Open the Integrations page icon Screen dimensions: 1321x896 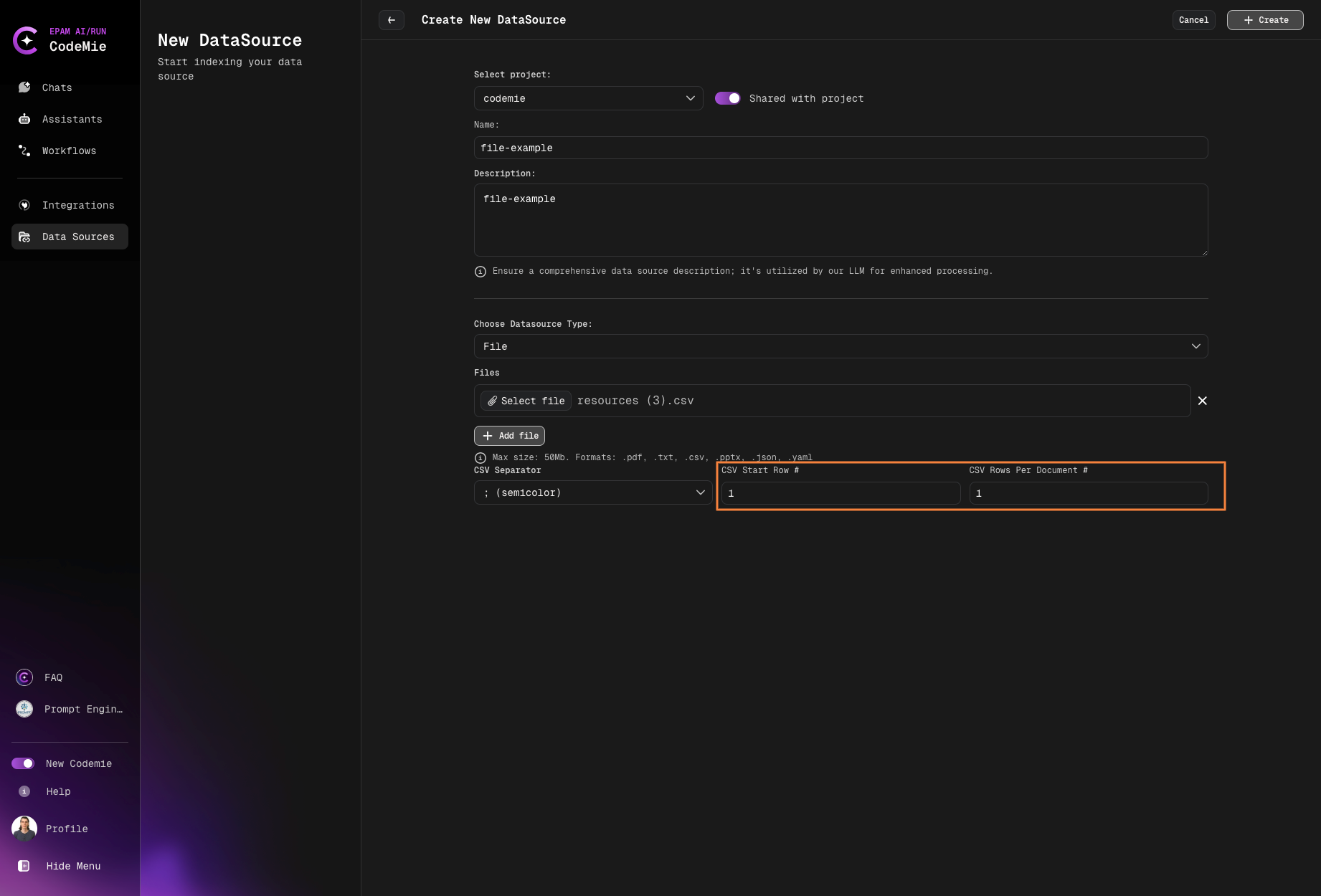tap(24, 205)
